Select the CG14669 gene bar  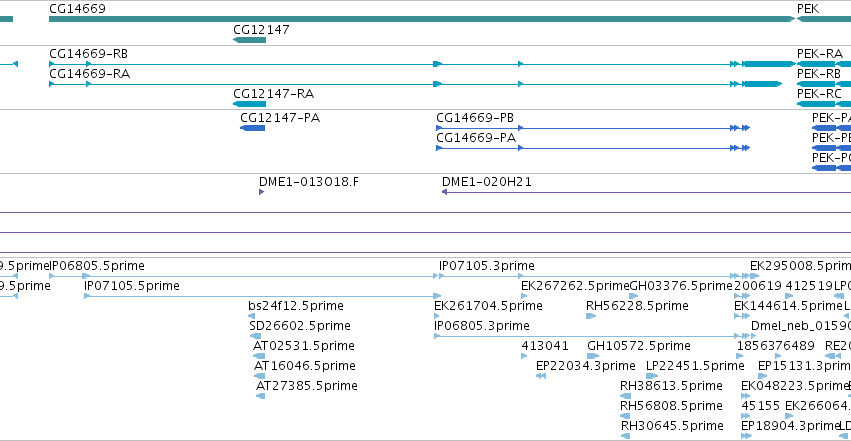[422, 19]
